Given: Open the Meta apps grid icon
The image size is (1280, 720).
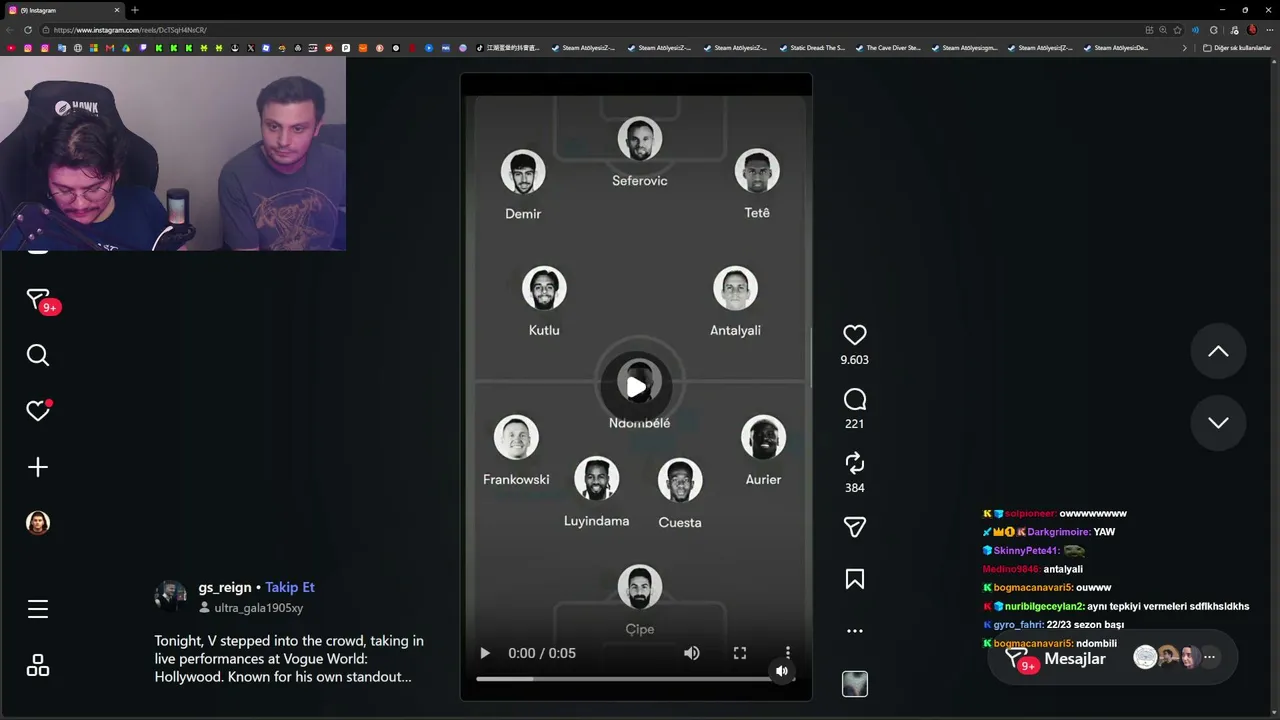Looking at the screenshot, I should [38, 665].
